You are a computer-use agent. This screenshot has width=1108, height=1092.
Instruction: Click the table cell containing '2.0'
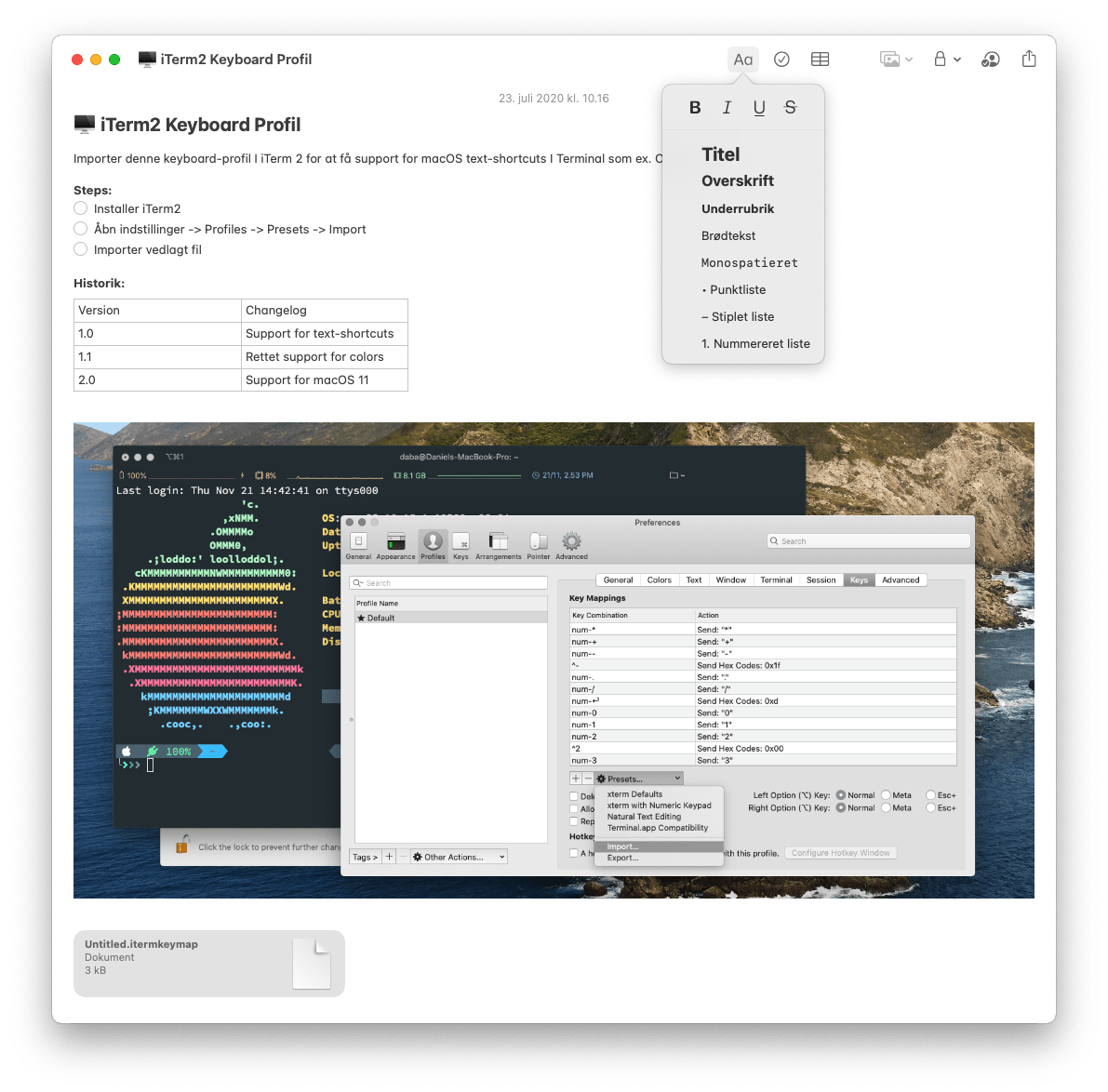(157, 380)
